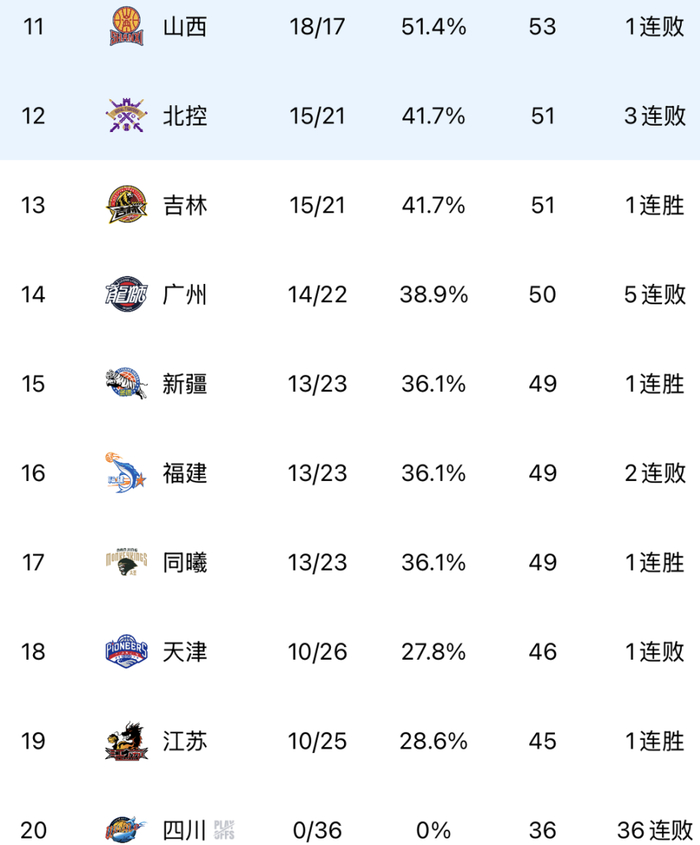Select team name 新疆
Image resolution: width=700 pixels, height=845 pixels.
(185, 384)
